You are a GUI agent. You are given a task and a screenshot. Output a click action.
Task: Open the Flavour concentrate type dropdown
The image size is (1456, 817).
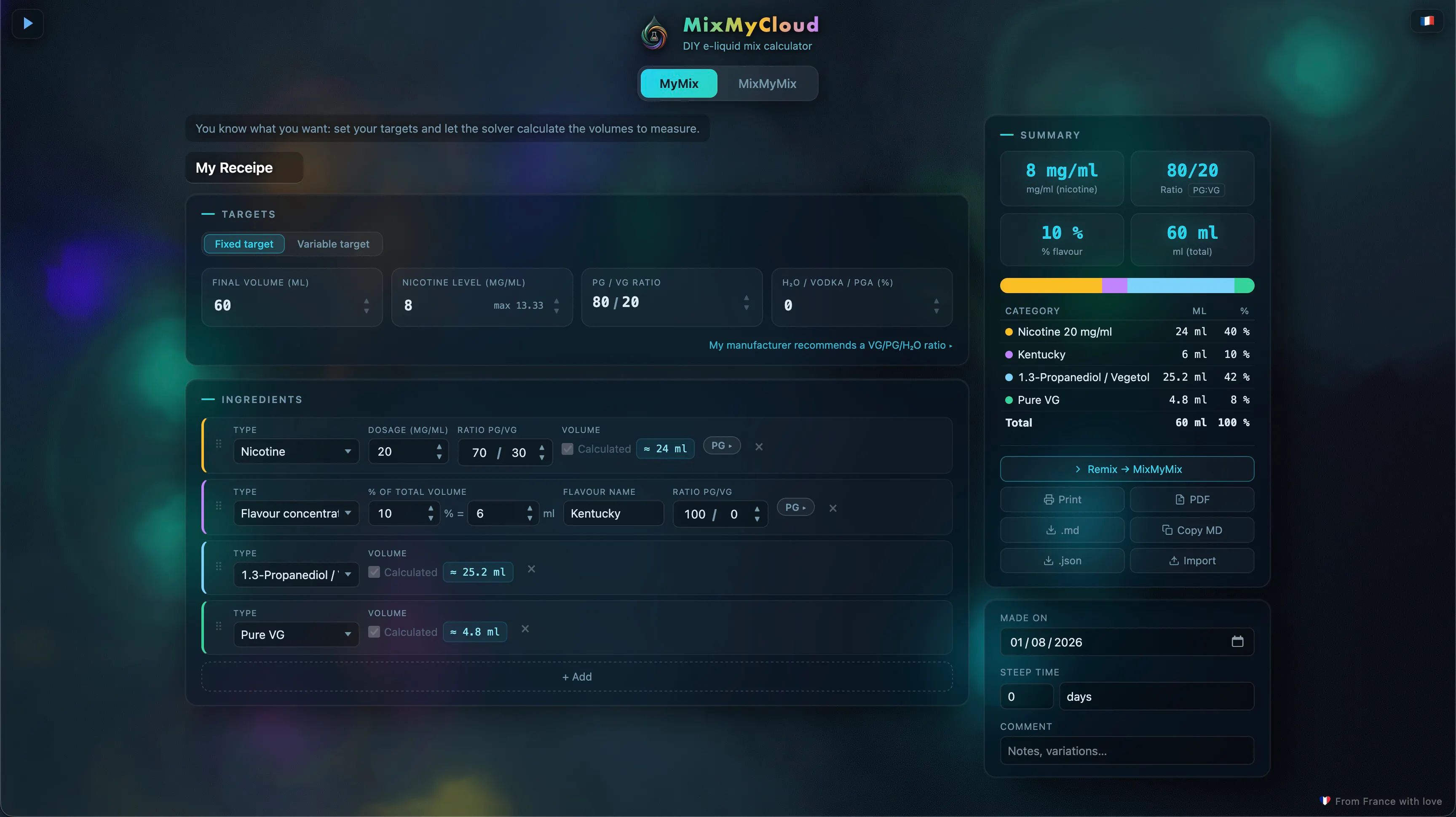pyautogui.click(x=296, y=514)
